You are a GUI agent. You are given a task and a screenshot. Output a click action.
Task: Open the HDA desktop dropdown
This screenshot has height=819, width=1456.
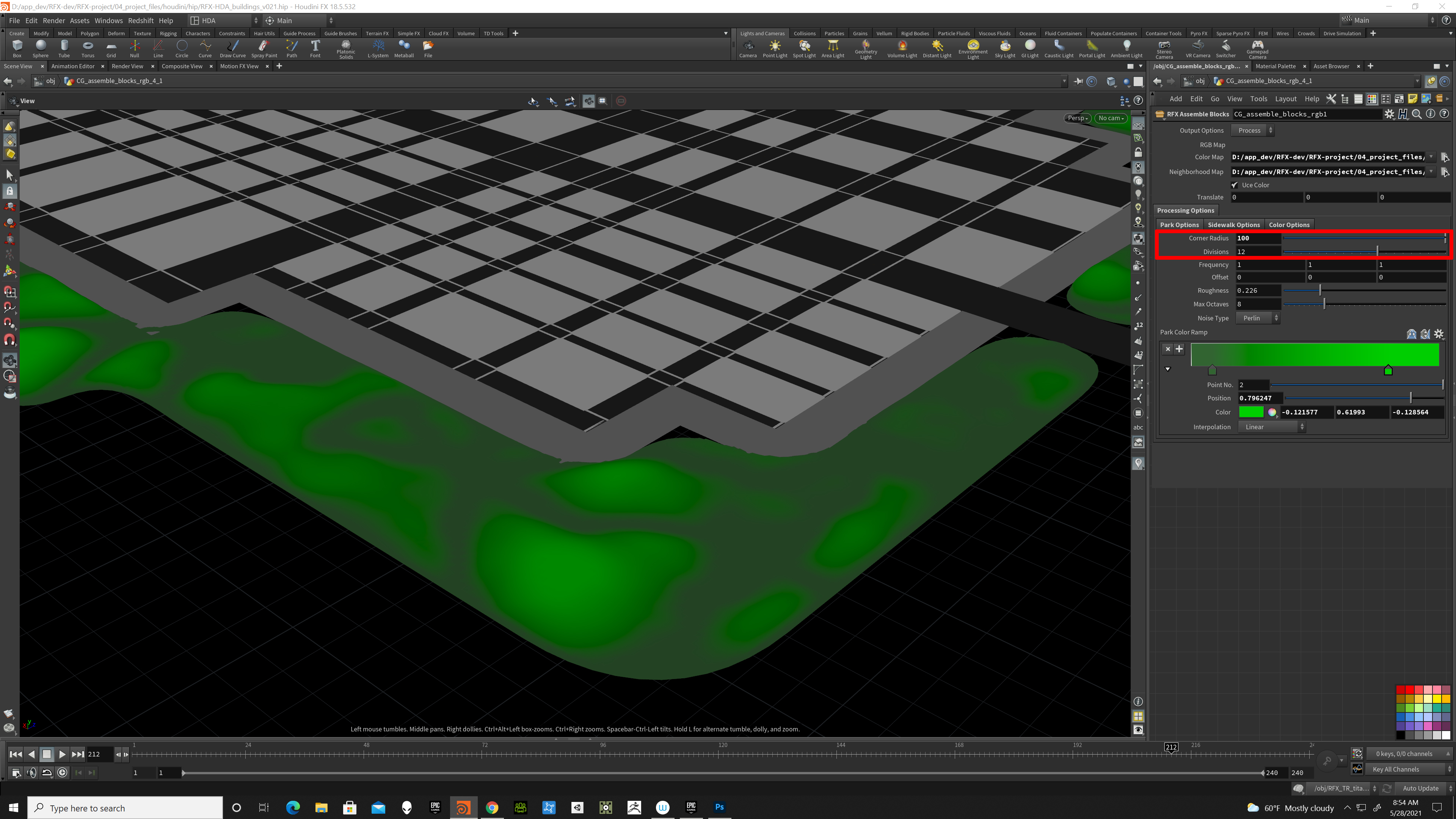224,20
